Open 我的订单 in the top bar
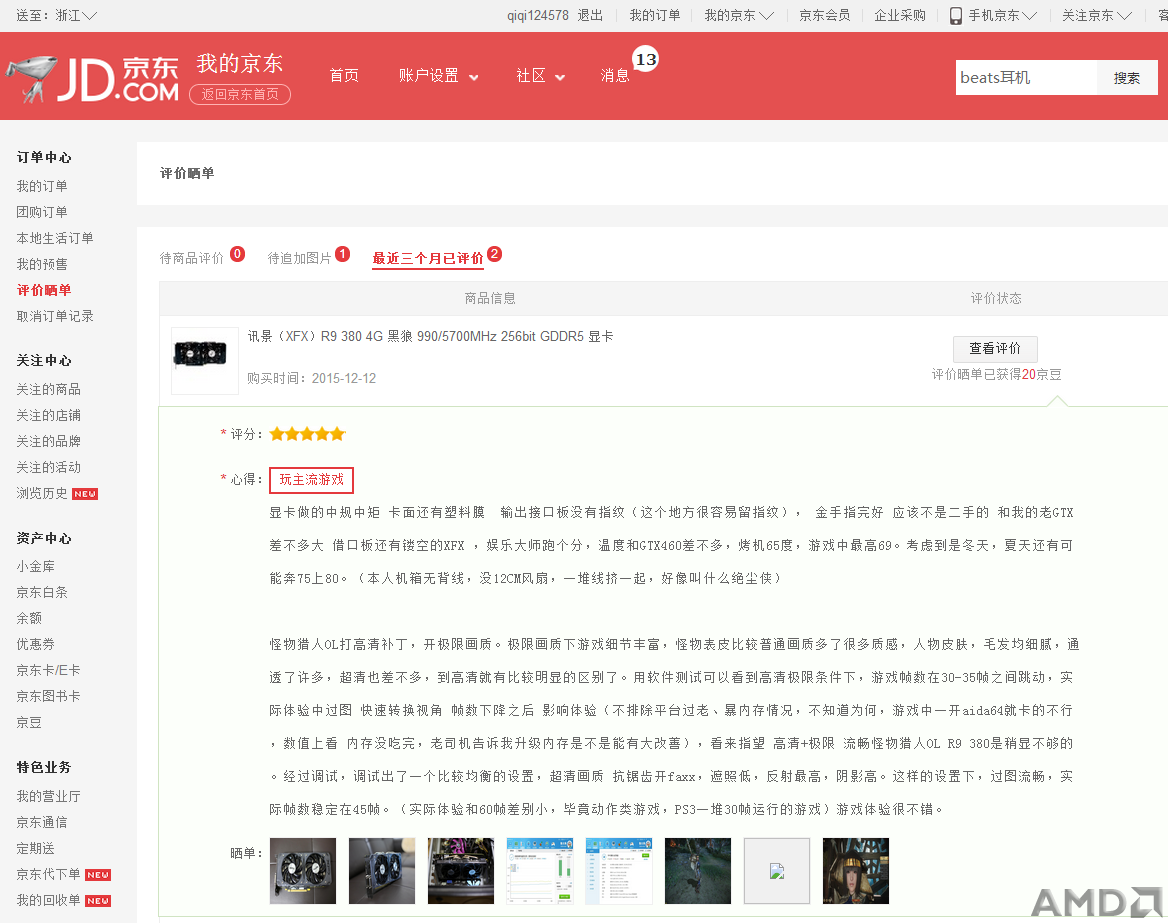 click(655, 16)
